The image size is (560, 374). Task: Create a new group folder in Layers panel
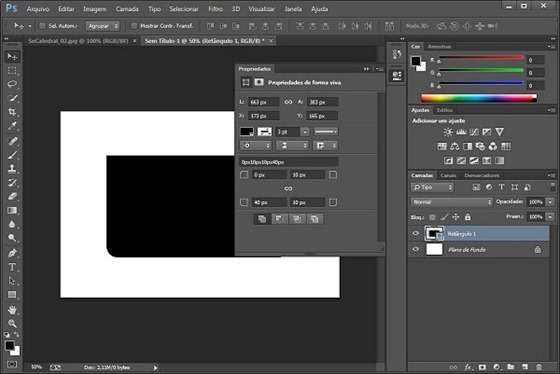tap(511, 367)
